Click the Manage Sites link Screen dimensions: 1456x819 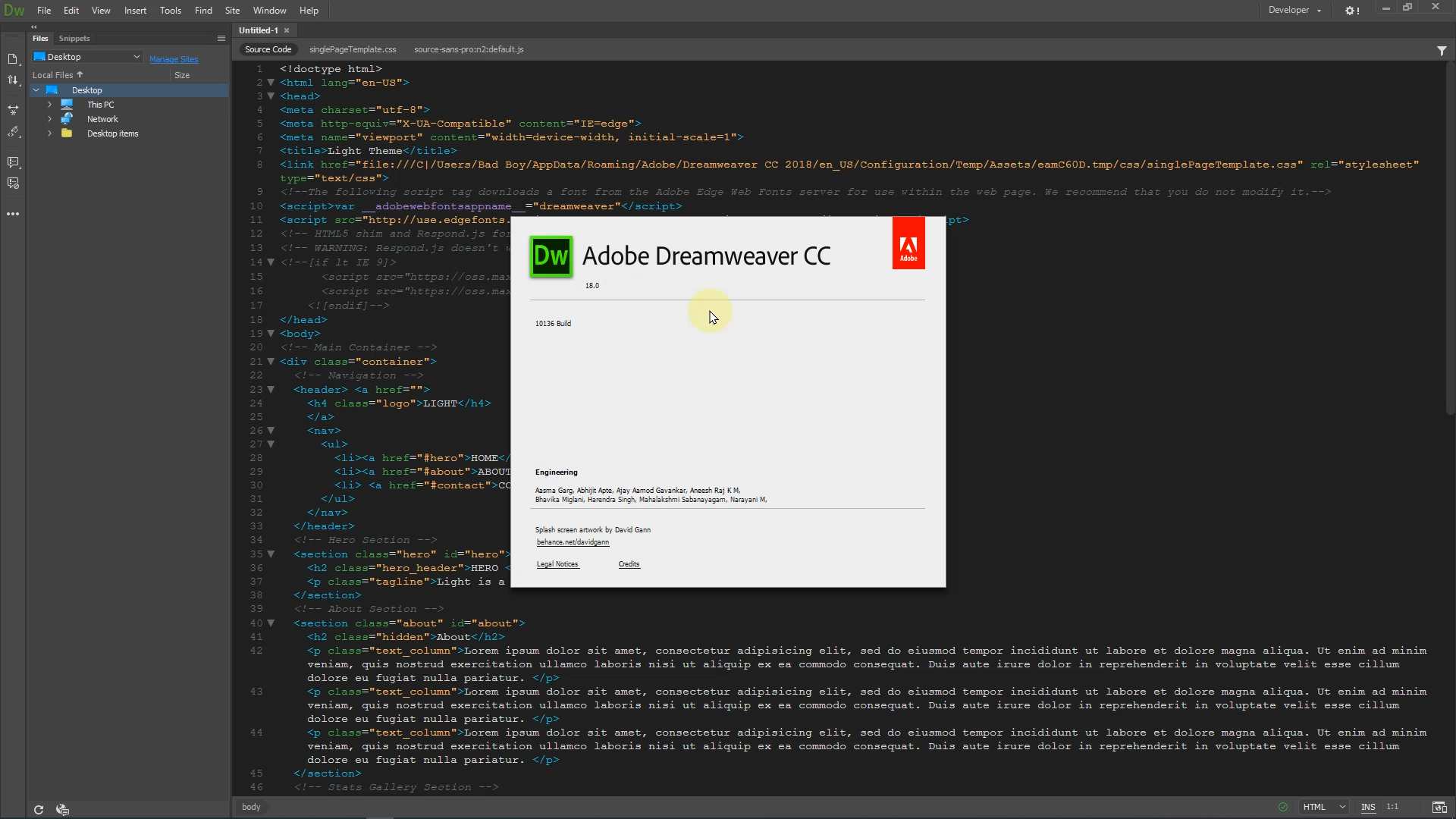click(x=174, y=59)
